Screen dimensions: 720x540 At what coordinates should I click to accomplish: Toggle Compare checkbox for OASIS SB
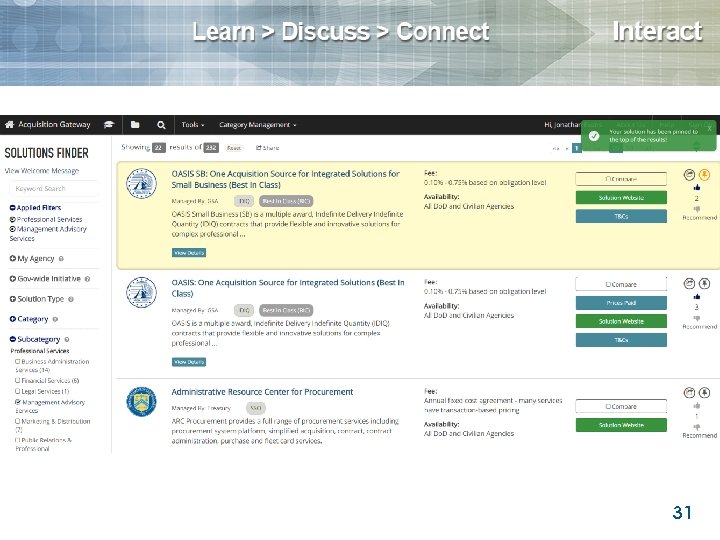[x=608, y=179]
